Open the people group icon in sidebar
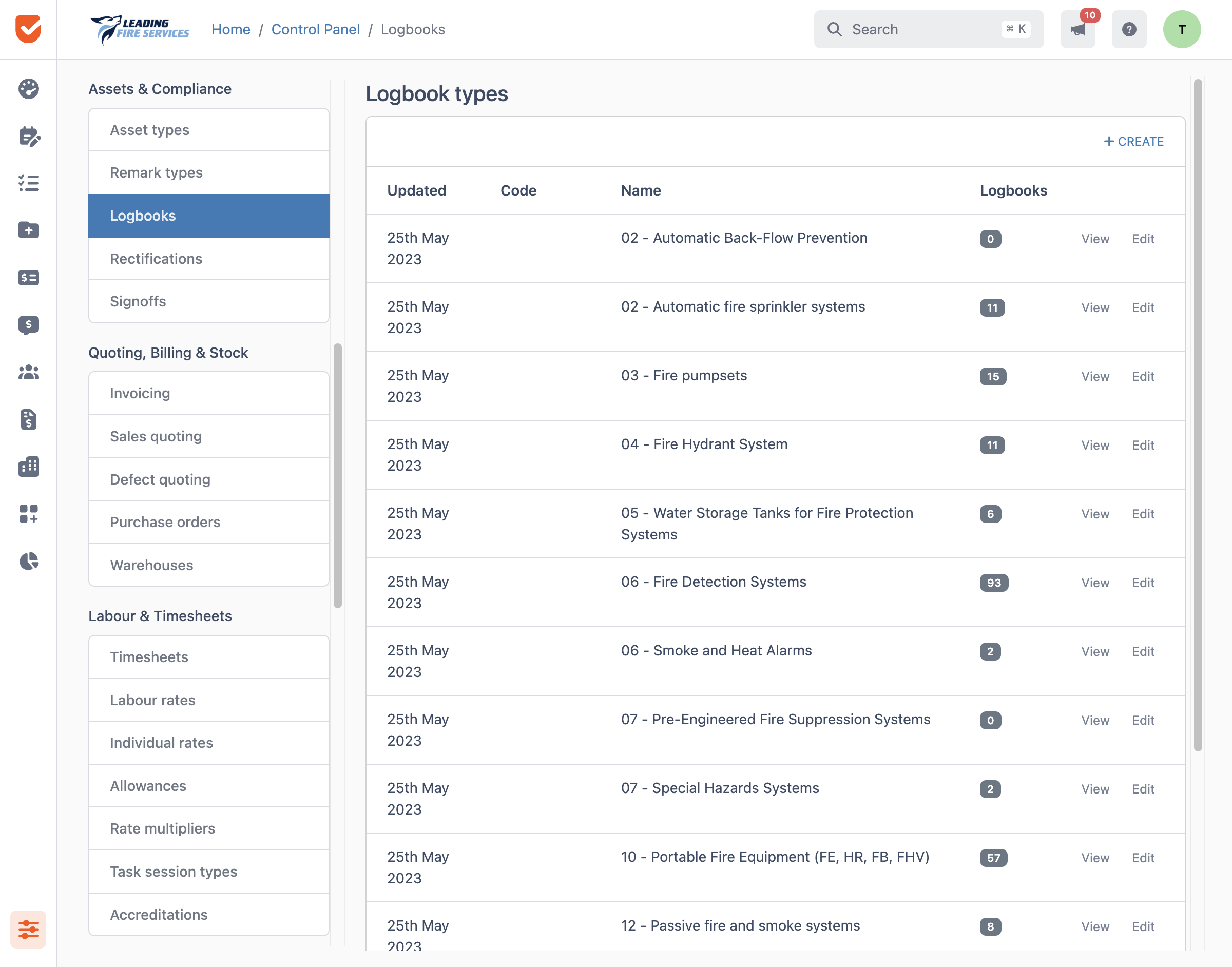The width and height of the screenshot is (1232, 967). 28,372
